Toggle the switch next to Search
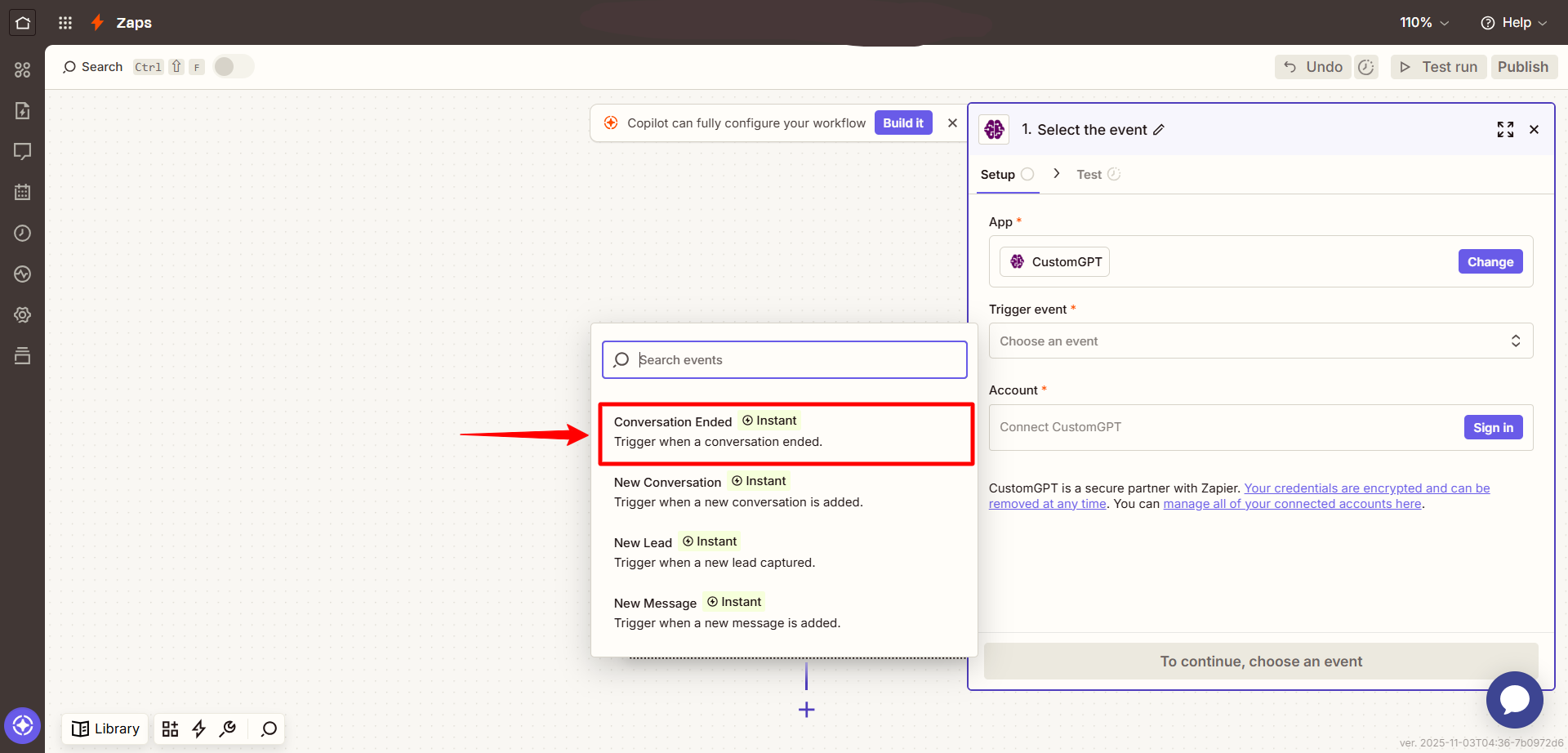Viewport: 1568px width, 753px height. 234,67
